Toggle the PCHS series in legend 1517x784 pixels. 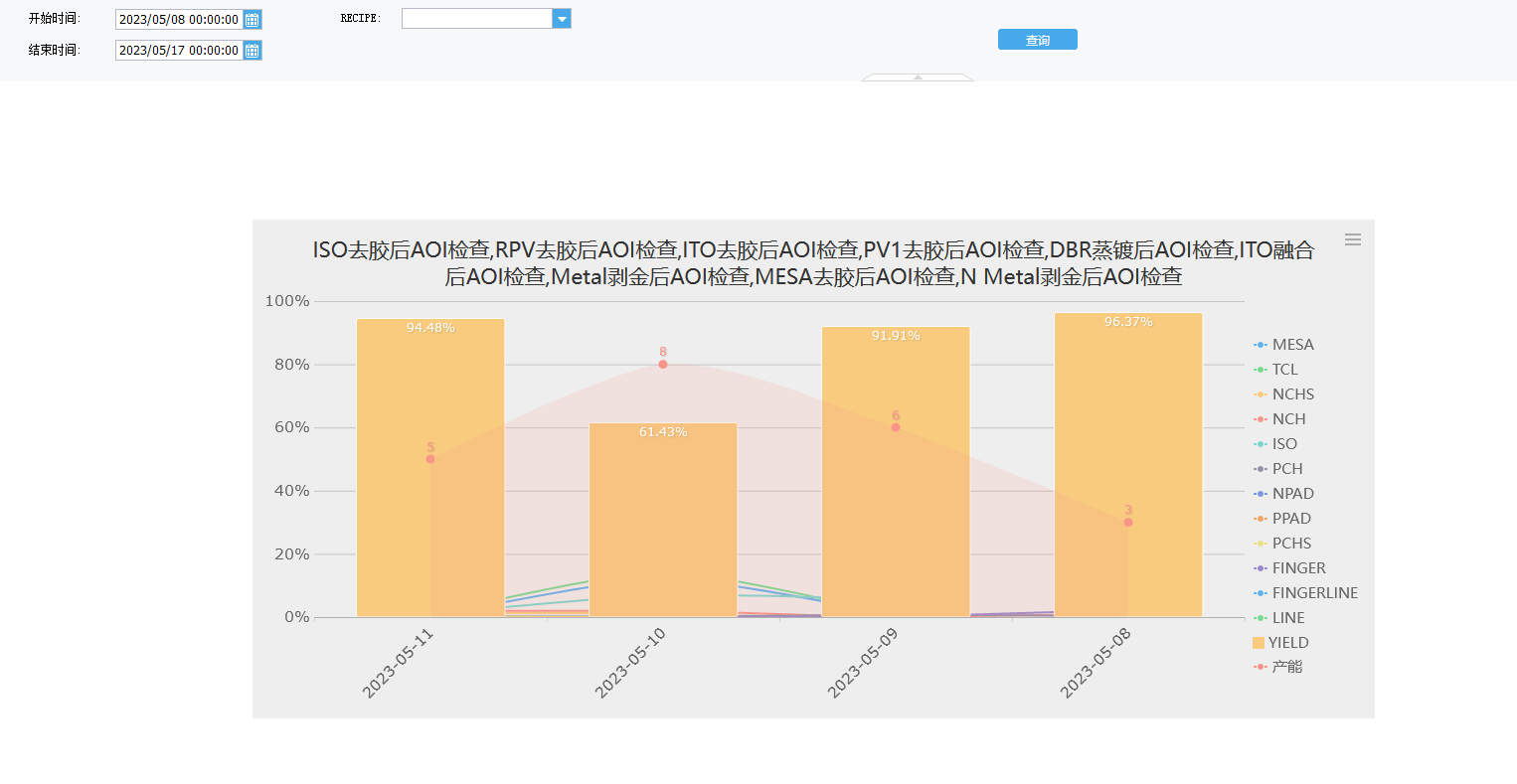click(x=1283, y=544)
